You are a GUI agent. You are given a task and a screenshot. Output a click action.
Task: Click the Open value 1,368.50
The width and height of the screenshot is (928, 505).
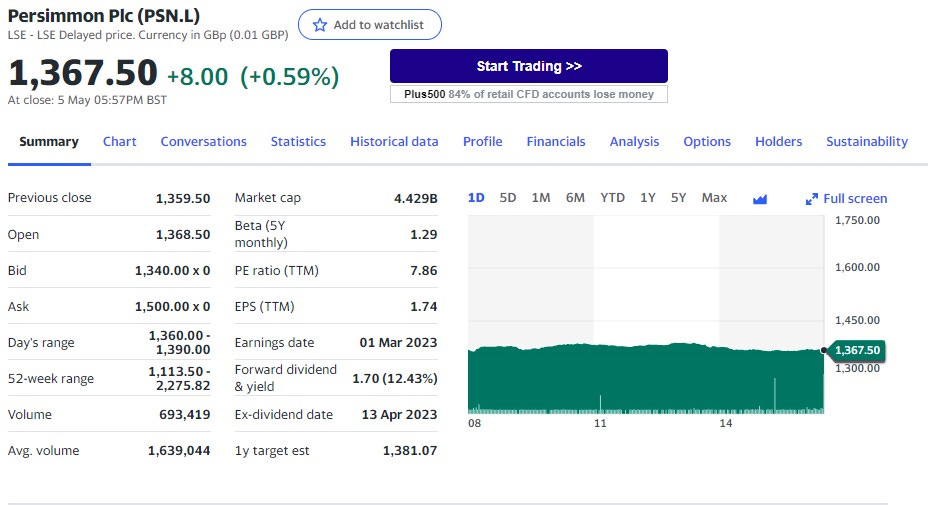click(x=183, y=234)
